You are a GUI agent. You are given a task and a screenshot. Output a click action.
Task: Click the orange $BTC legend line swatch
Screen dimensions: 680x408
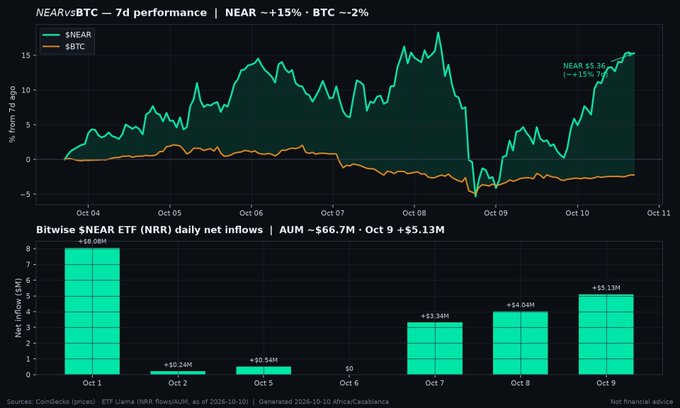[51, 46]
